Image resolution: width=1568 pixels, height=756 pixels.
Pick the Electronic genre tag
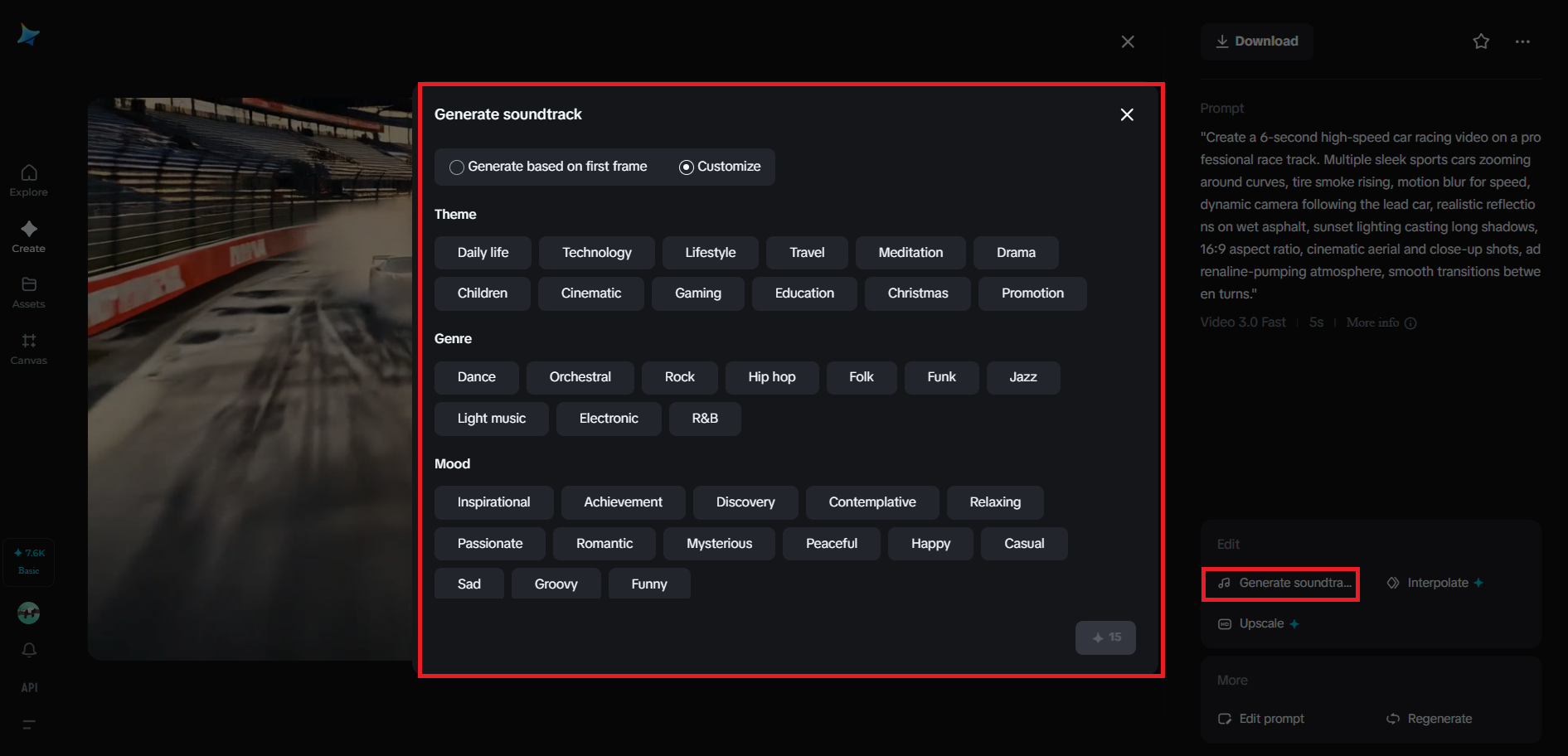[x=609, y=419]
